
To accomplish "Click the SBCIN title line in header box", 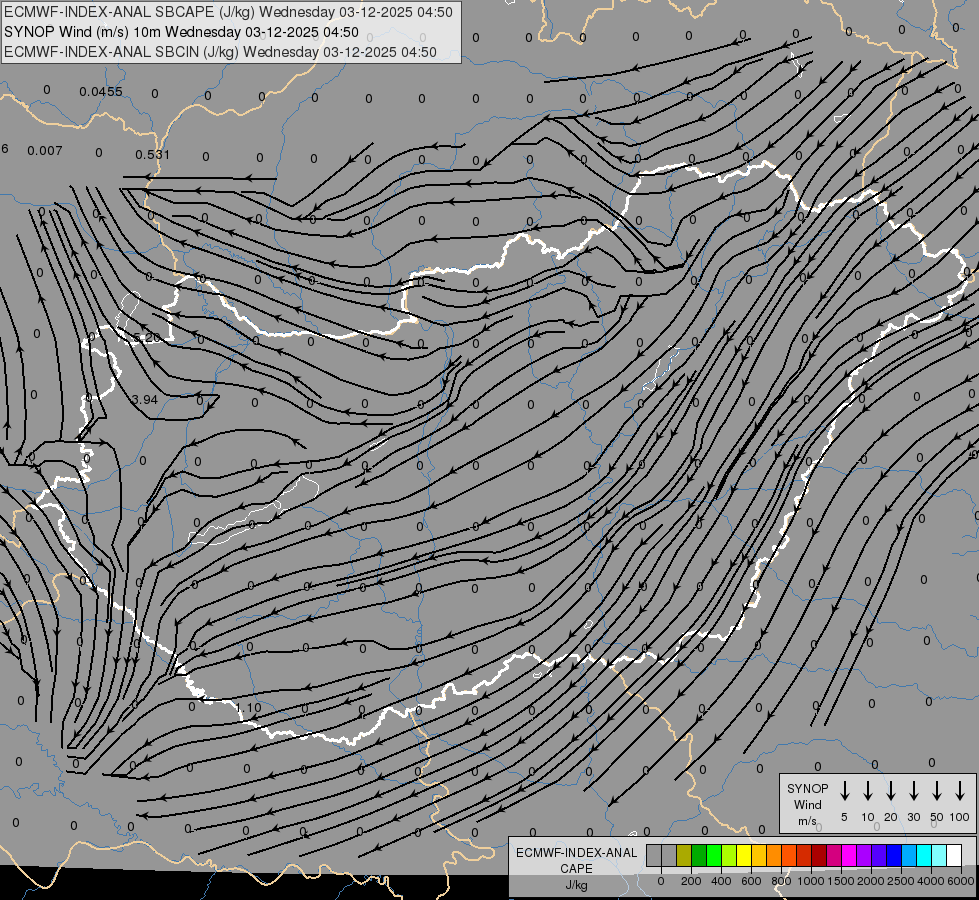I will click(220, 52).
